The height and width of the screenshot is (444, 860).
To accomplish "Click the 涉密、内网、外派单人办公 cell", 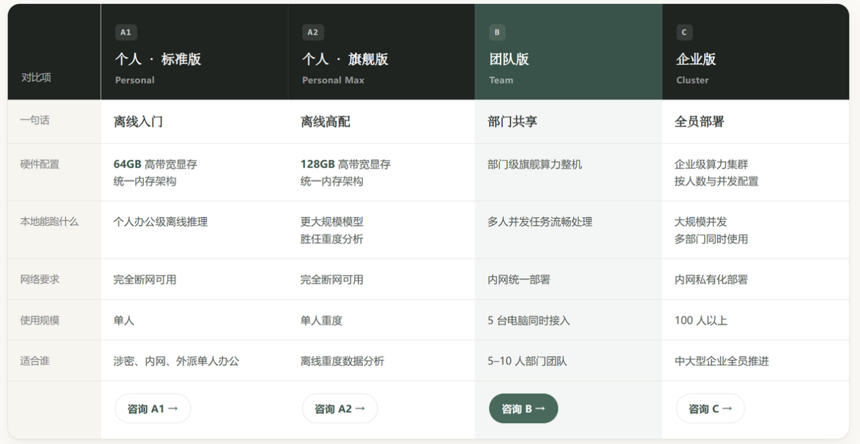I will [177, 361].
